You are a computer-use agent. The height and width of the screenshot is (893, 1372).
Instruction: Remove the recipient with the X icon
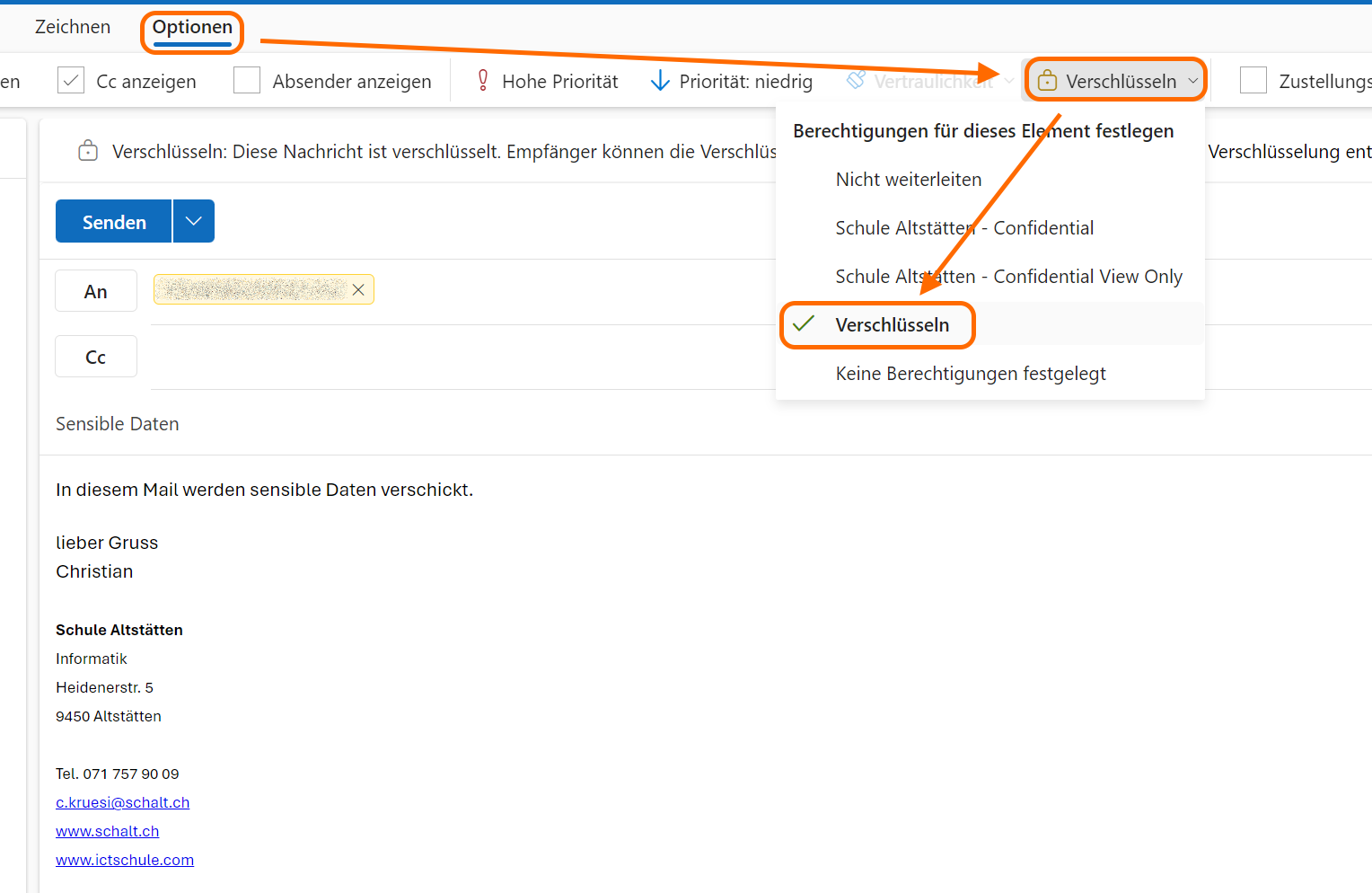coord(358,290)
